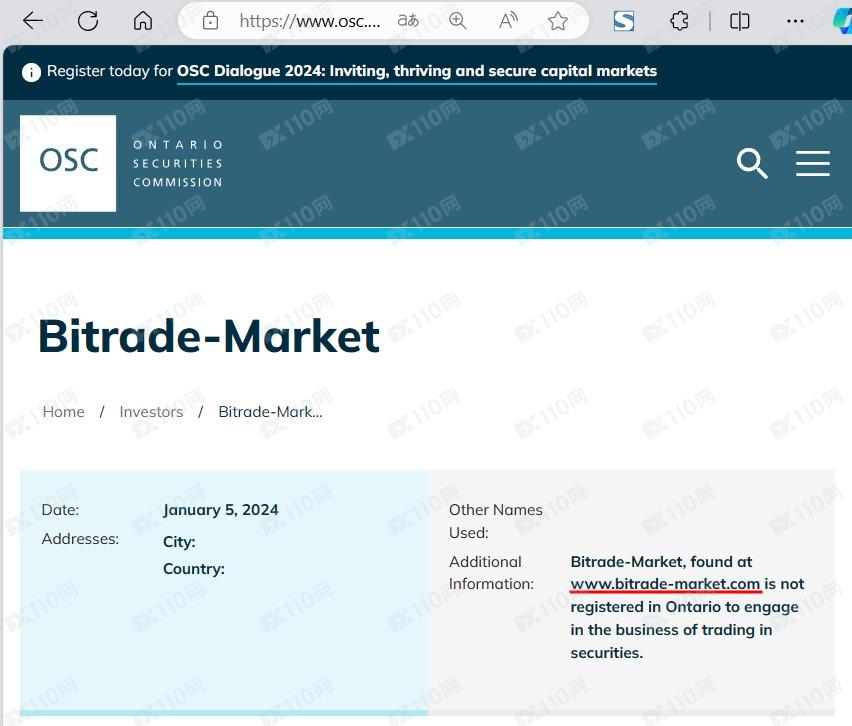The width and height of the screenshot is (852, 726).
Task: Open the browser Extensions puzzle icon
Action: (x=679, y=20)
